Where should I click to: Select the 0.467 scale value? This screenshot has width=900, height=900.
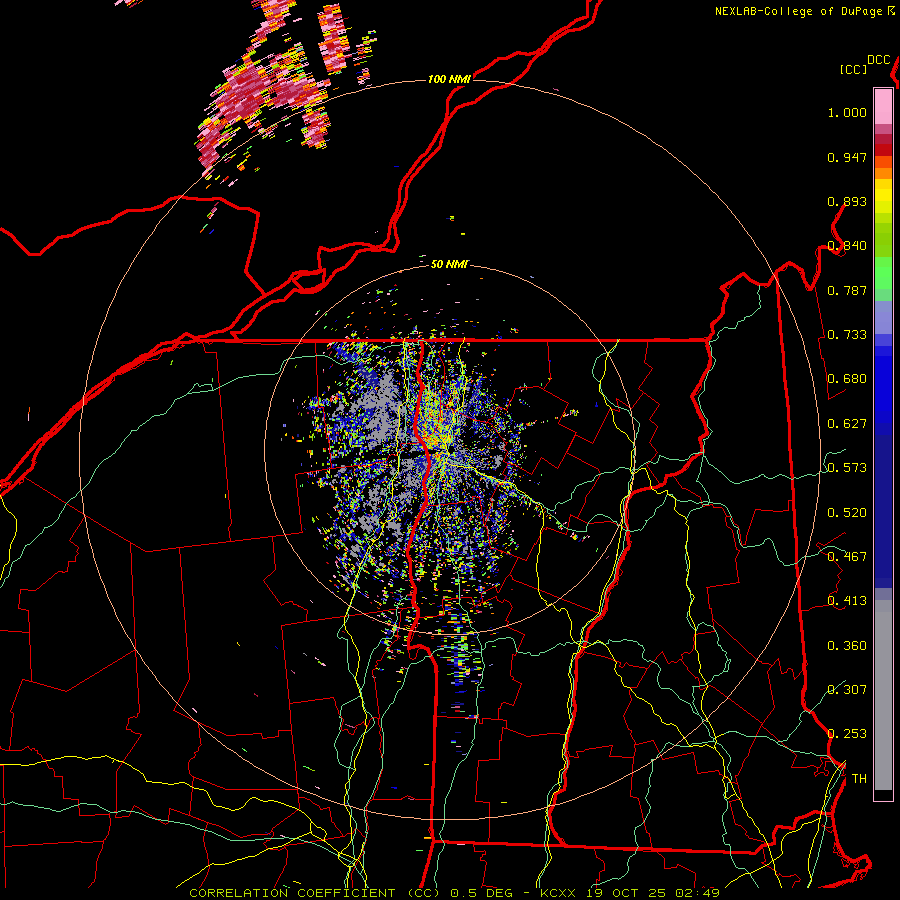pyautogui.click(x=847, y=557)
